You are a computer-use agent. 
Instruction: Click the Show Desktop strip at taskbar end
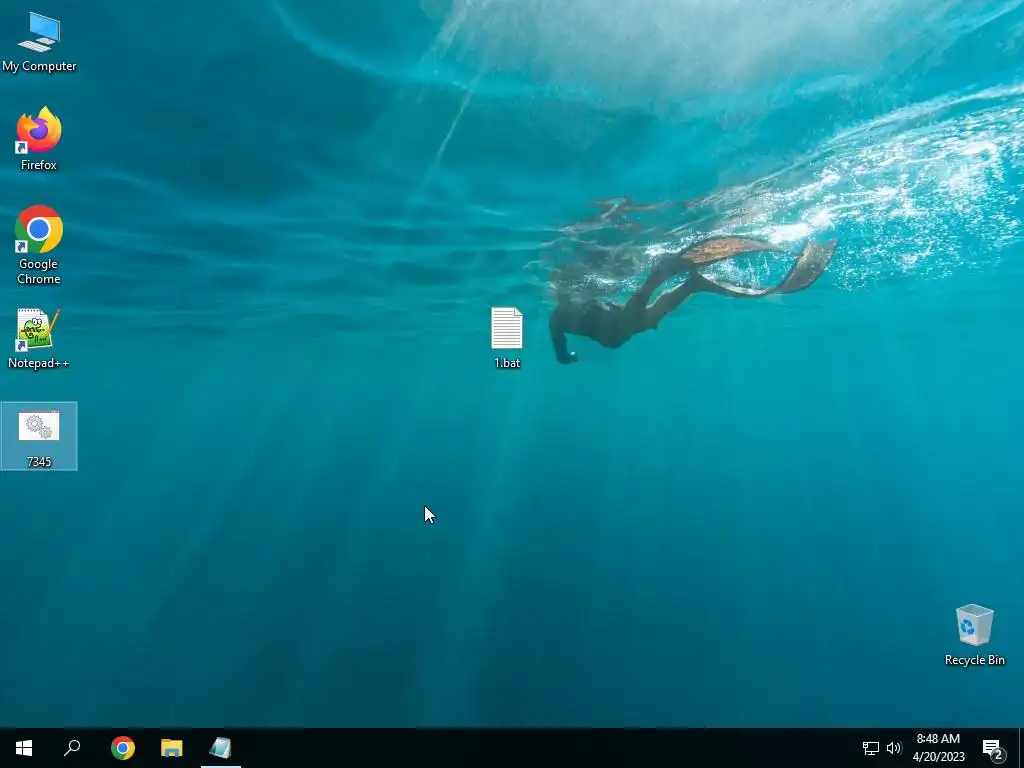pos(1021,748)
